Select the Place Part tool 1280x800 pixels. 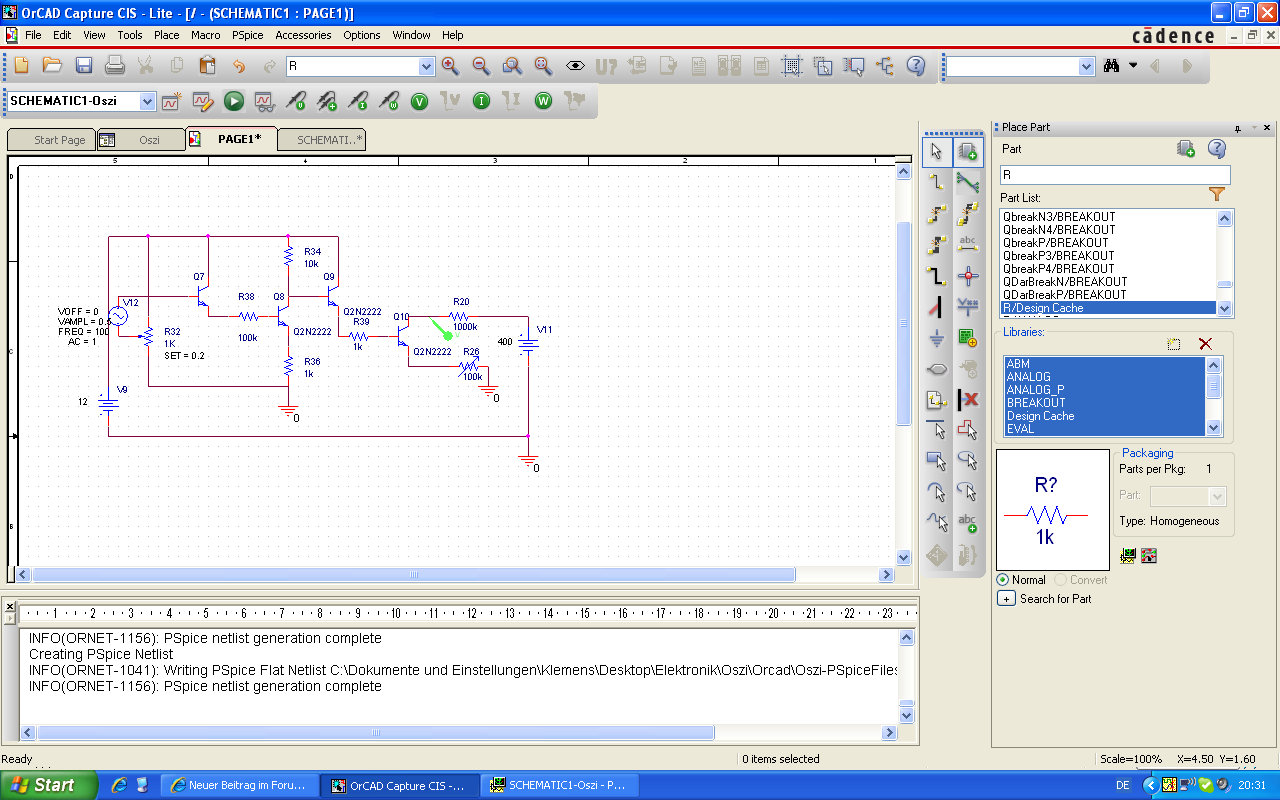[x=967, y=152]
